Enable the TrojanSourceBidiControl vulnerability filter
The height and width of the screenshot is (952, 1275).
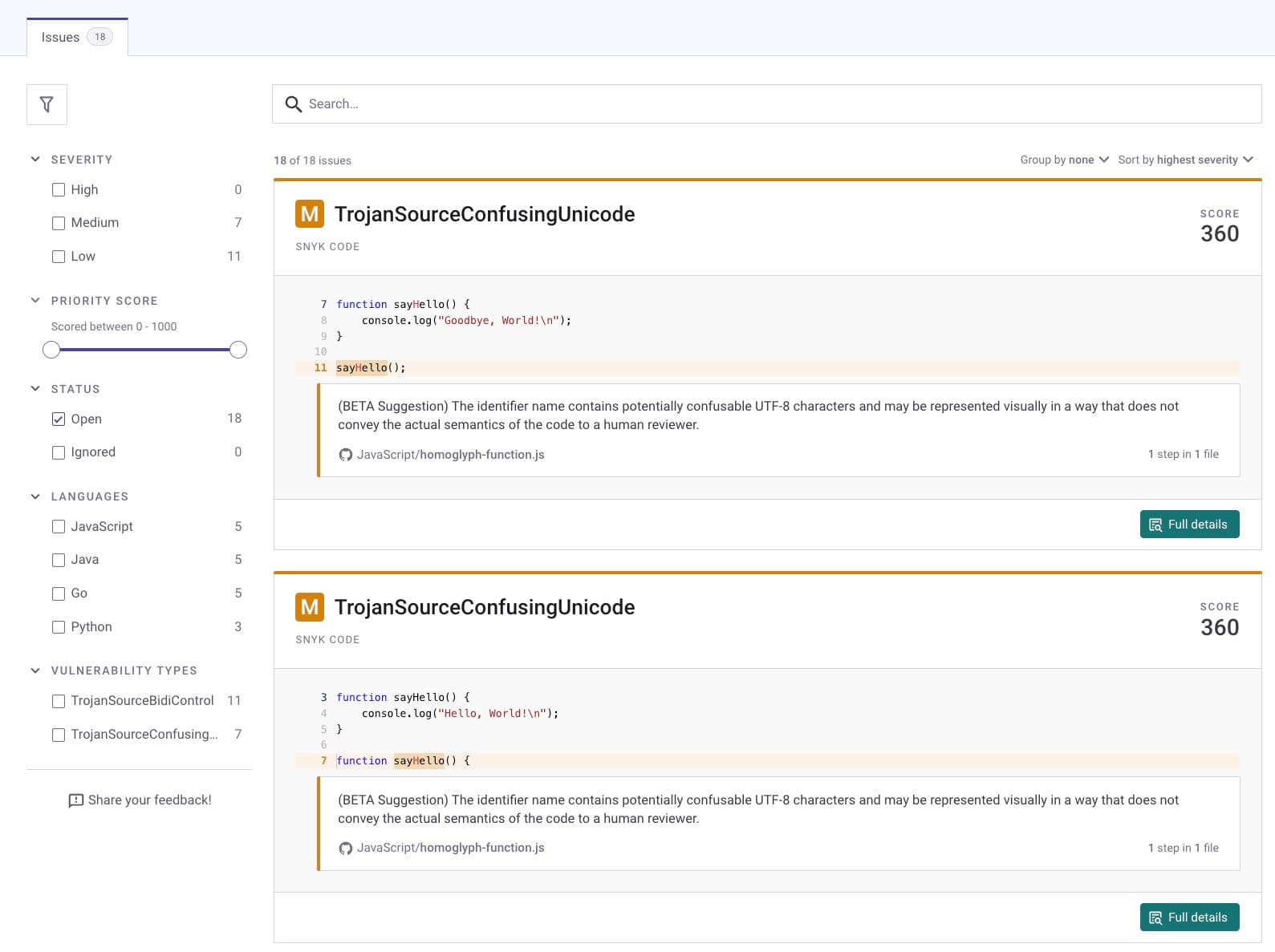point(59,701)
